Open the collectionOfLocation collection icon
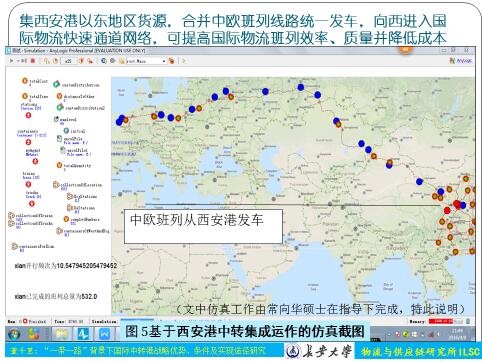This screenshot has height=362, width=482. click(56, 184)
